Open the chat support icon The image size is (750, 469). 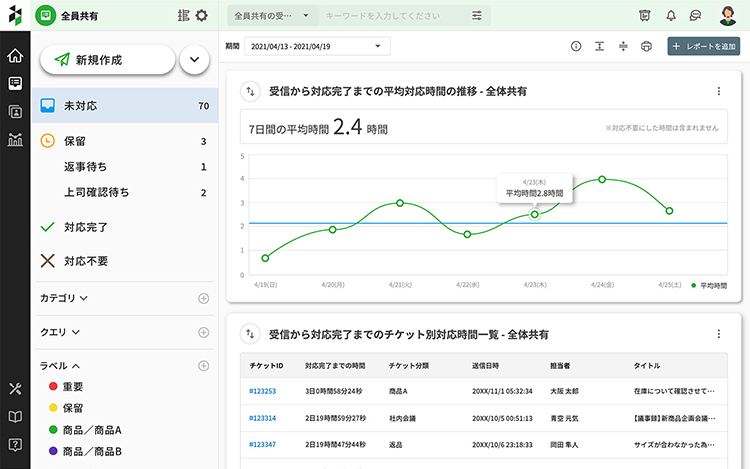(695, 16)
